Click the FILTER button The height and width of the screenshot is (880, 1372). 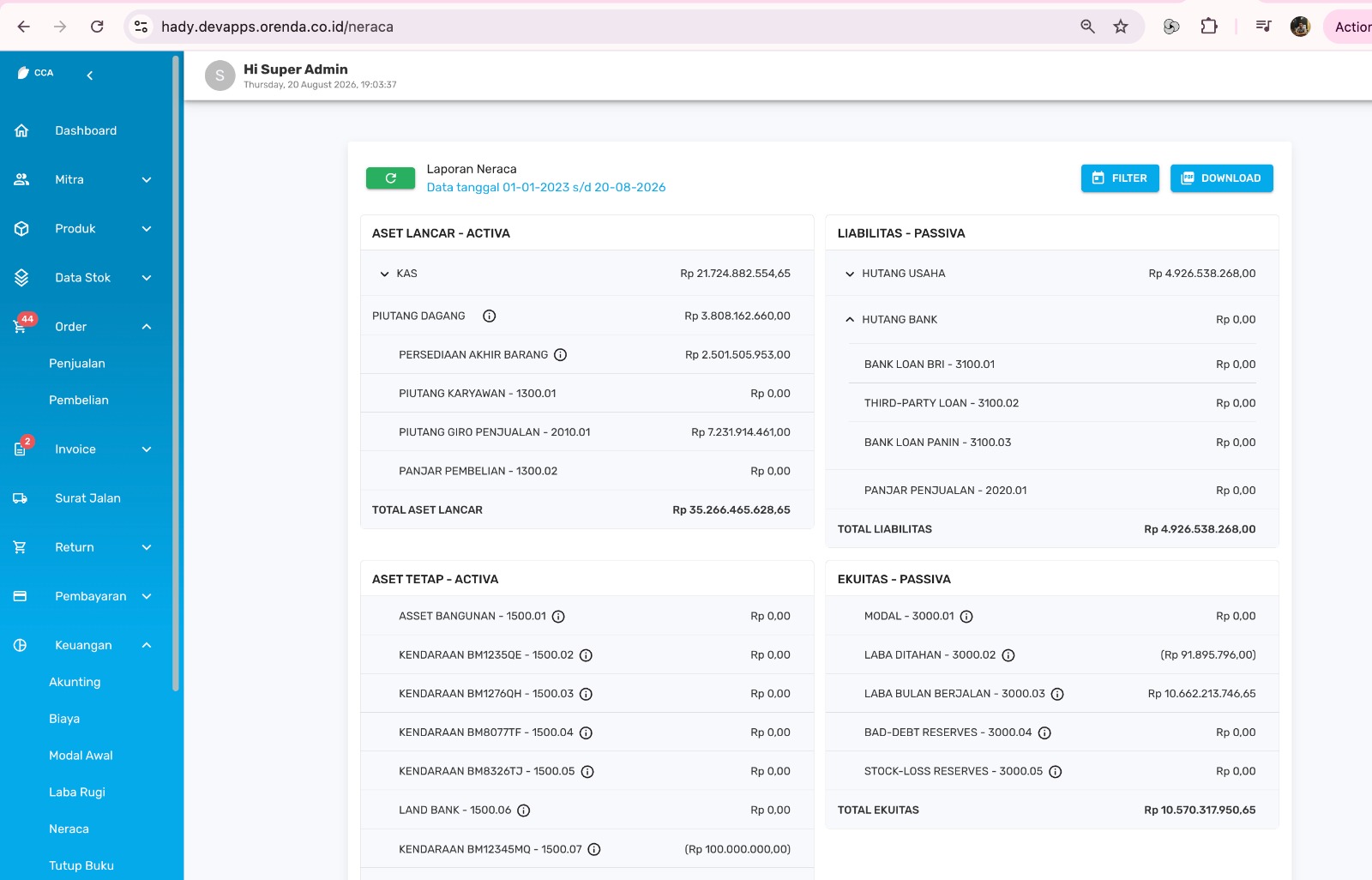pos(1120,178)
